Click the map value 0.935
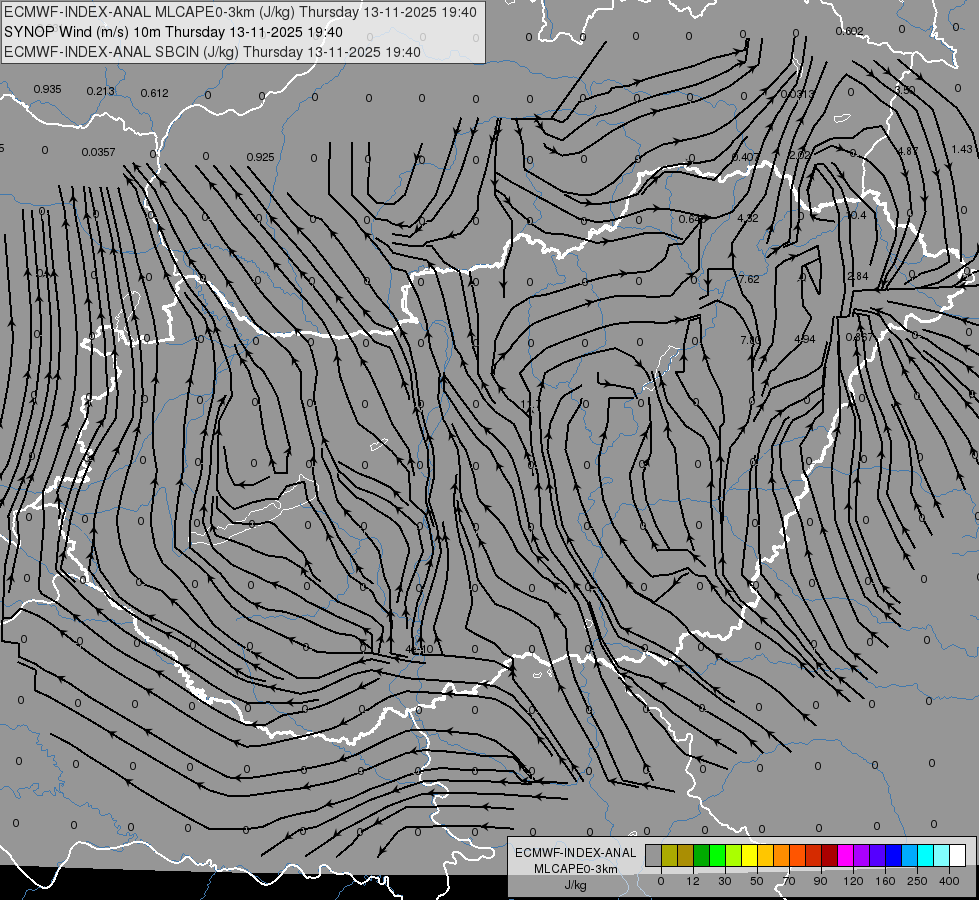This screenshot has height=900, width=979. pos(47,89)
